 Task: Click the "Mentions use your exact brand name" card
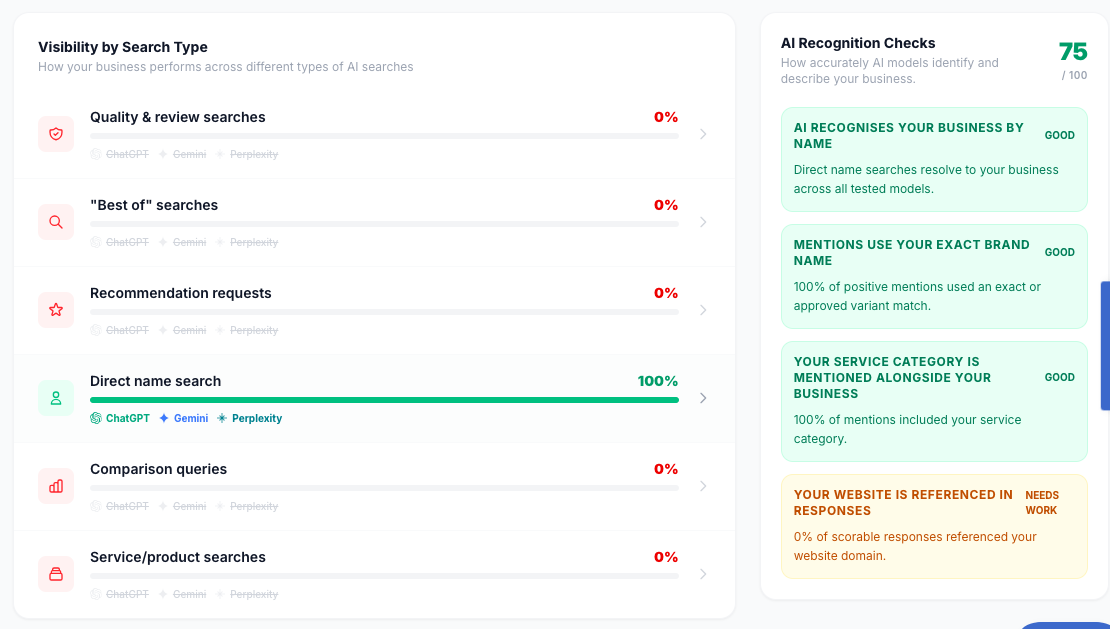click(934, 276)
